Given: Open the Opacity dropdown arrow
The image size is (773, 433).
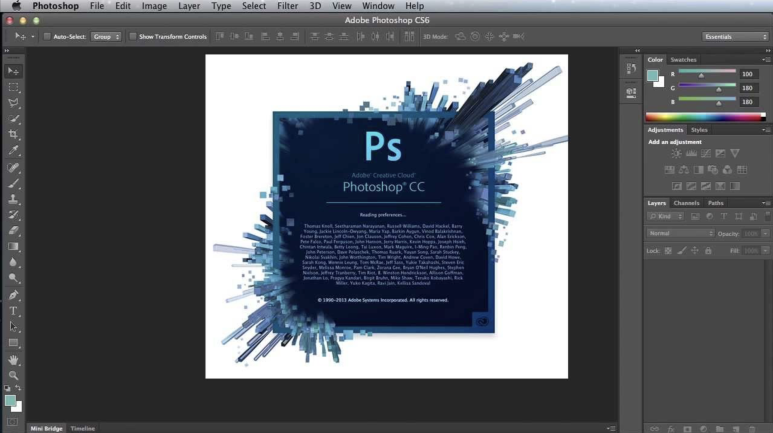Looking at the screenshot, I should (765, 233).
